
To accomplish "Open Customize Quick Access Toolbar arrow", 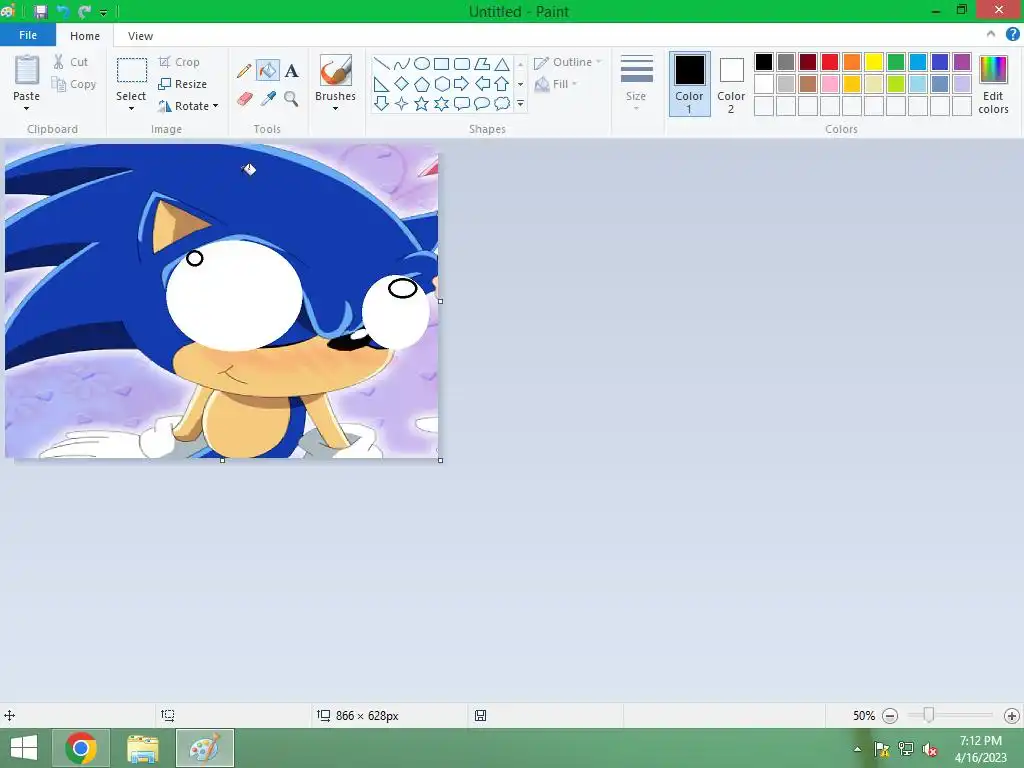I will [103, 12].
